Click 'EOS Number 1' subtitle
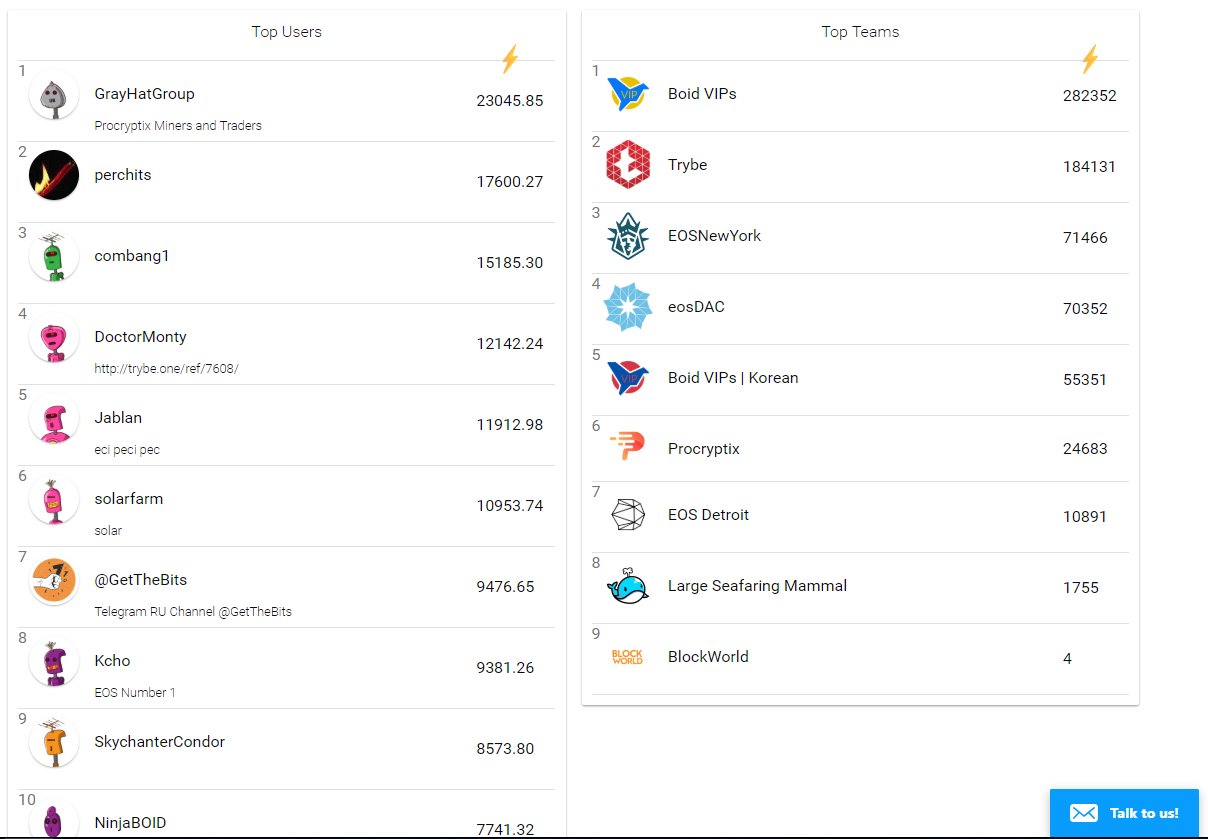 (135, 693)
